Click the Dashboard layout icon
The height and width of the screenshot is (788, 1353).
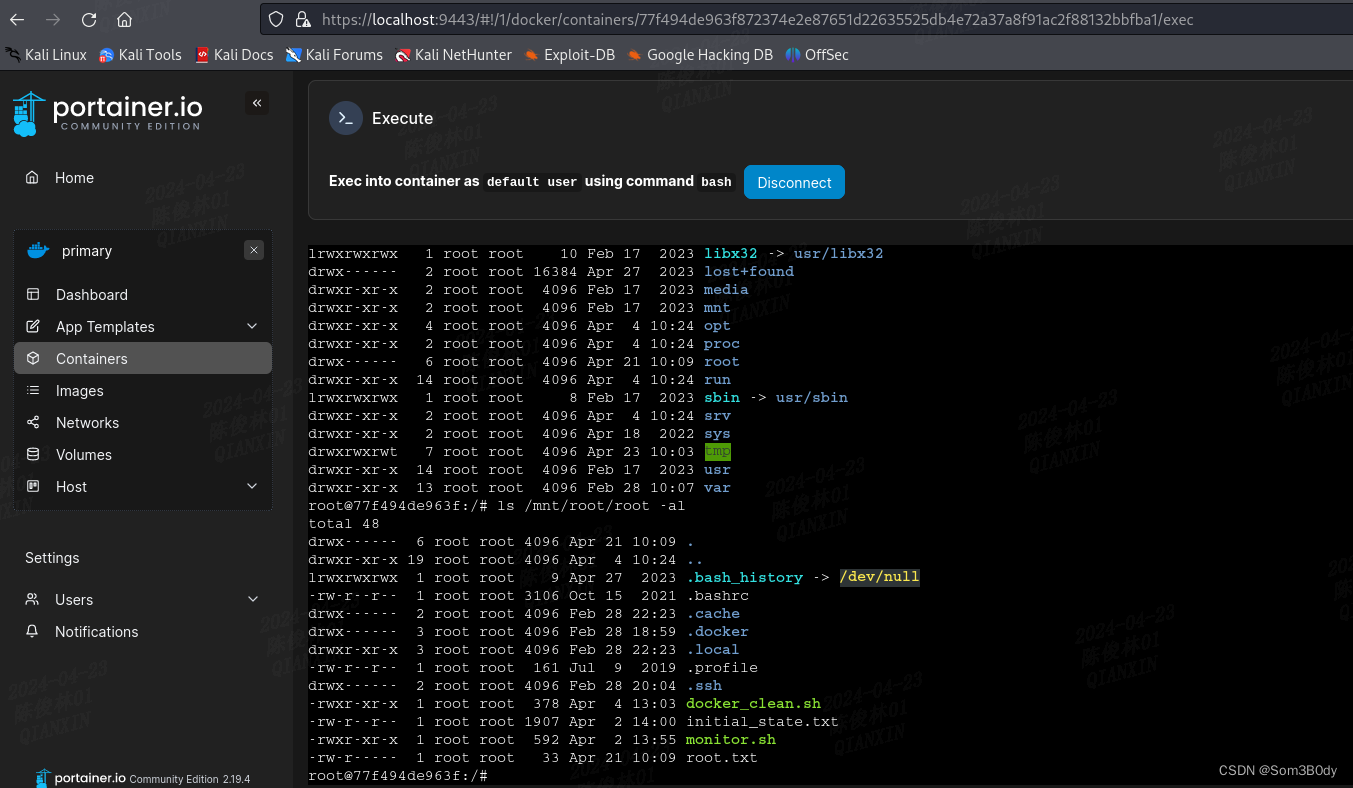33,295
